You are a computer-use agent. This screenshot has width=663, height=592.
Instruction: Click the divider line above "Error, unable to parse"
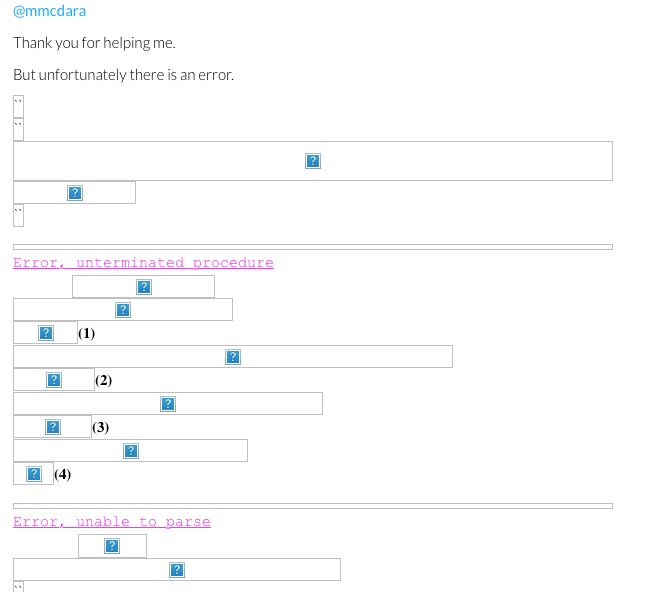tap(312, 506)
